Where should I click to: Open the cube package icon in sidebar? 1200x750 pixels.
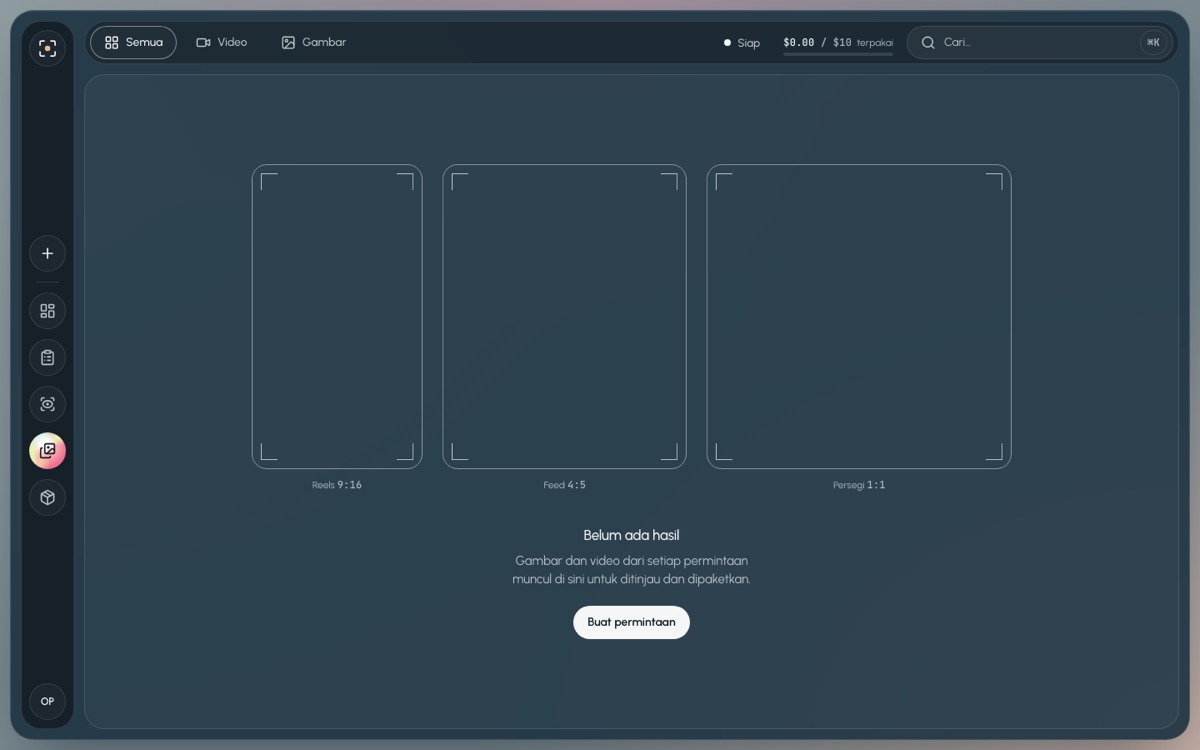(x=47, y=497)
